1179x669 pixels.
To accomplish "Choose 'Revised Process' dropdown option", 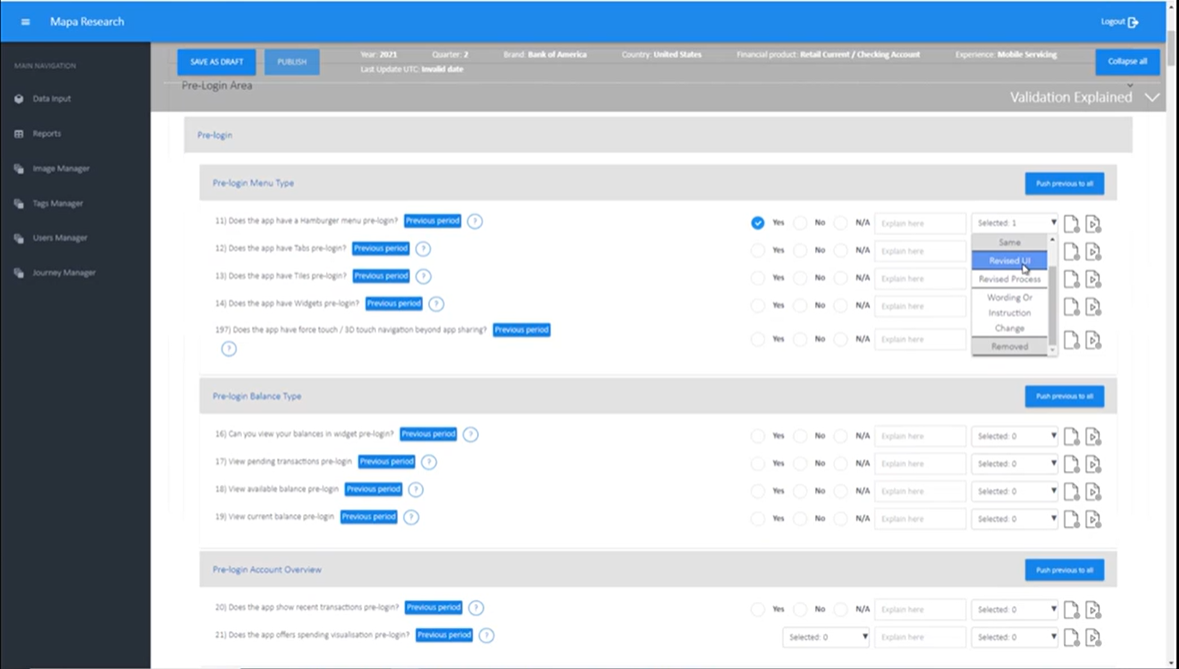I will point(1009,279).
